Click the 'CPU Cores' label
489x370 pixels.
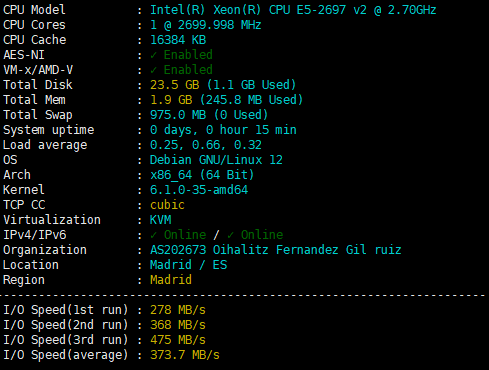pyautogui.click(x=34, y=25)
